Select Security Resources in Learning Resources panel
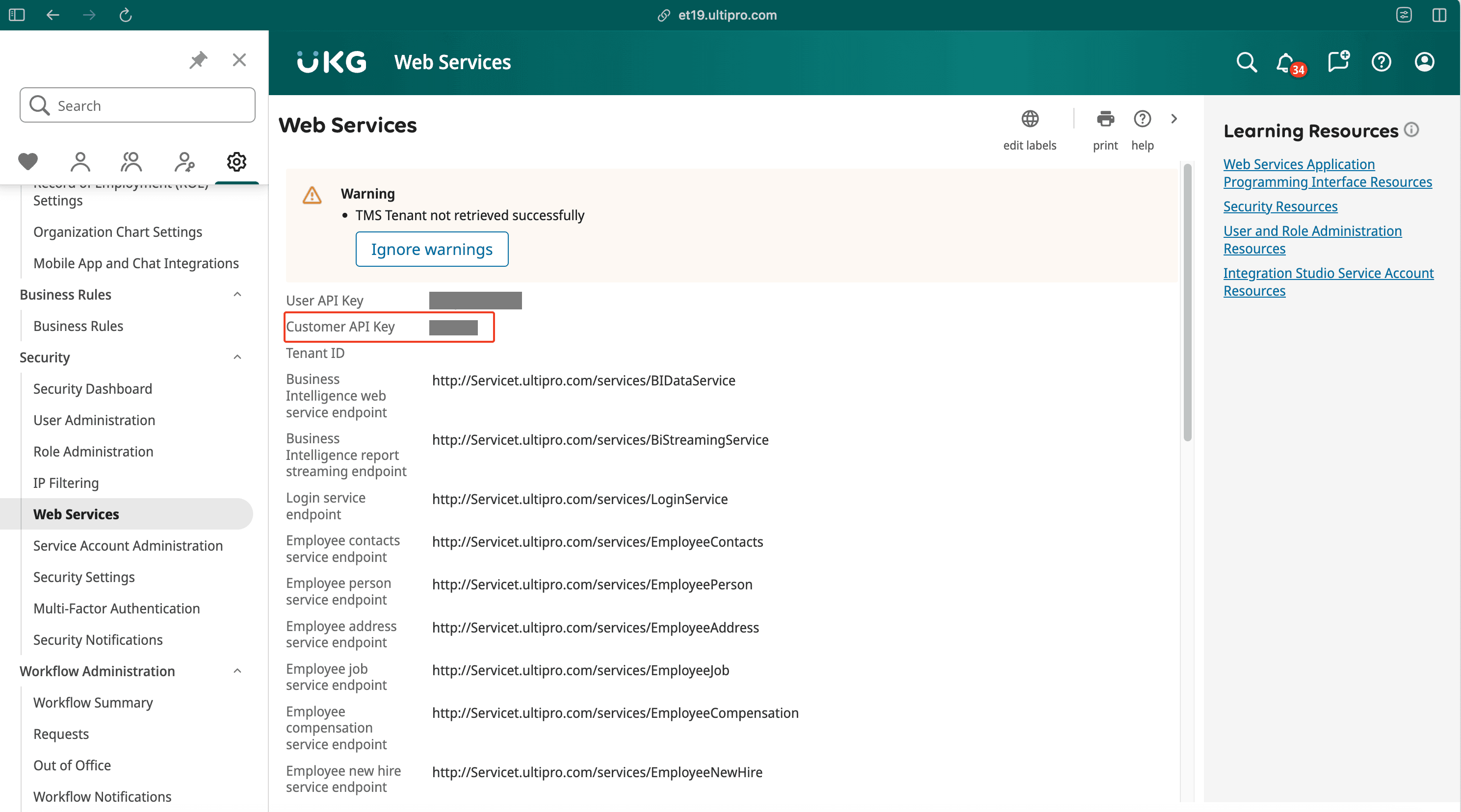The width and height of the screenshot is (1461, 812). (x=1280, y=206)
